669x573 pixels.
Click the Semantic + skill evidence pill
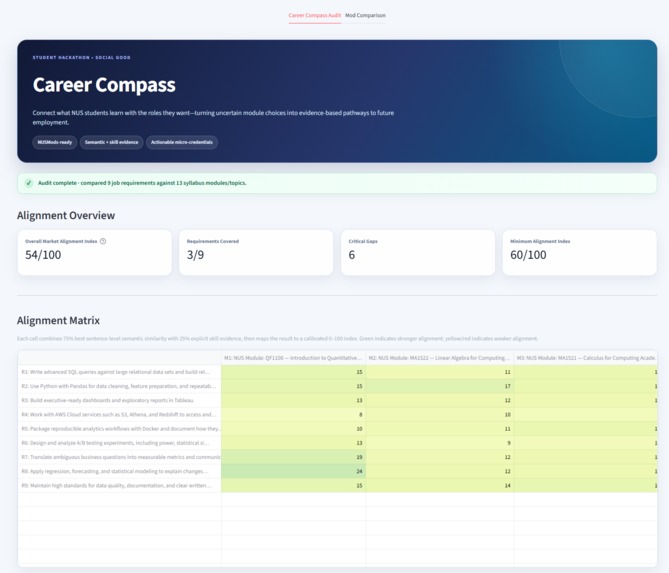[111, 142]
